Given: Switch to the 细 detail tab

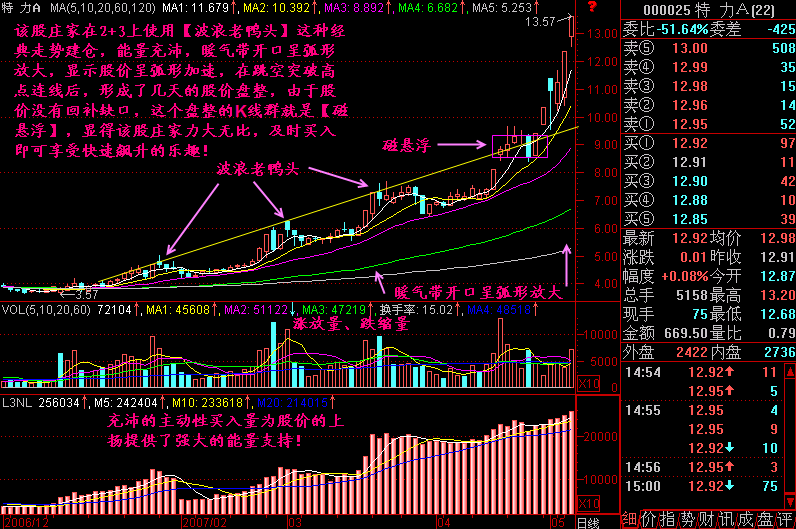Looking at the screenshot, I should pyautogui.click(x=629, y=519).
